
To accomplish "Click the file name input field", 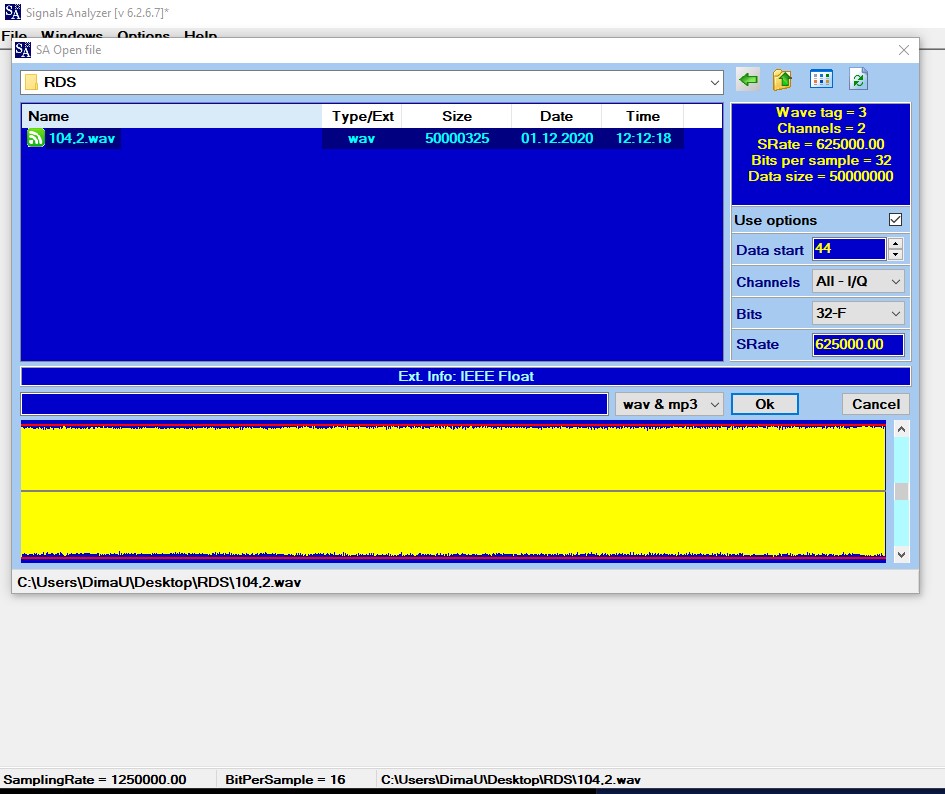I will pyautogui.click(x=314, y=405).
